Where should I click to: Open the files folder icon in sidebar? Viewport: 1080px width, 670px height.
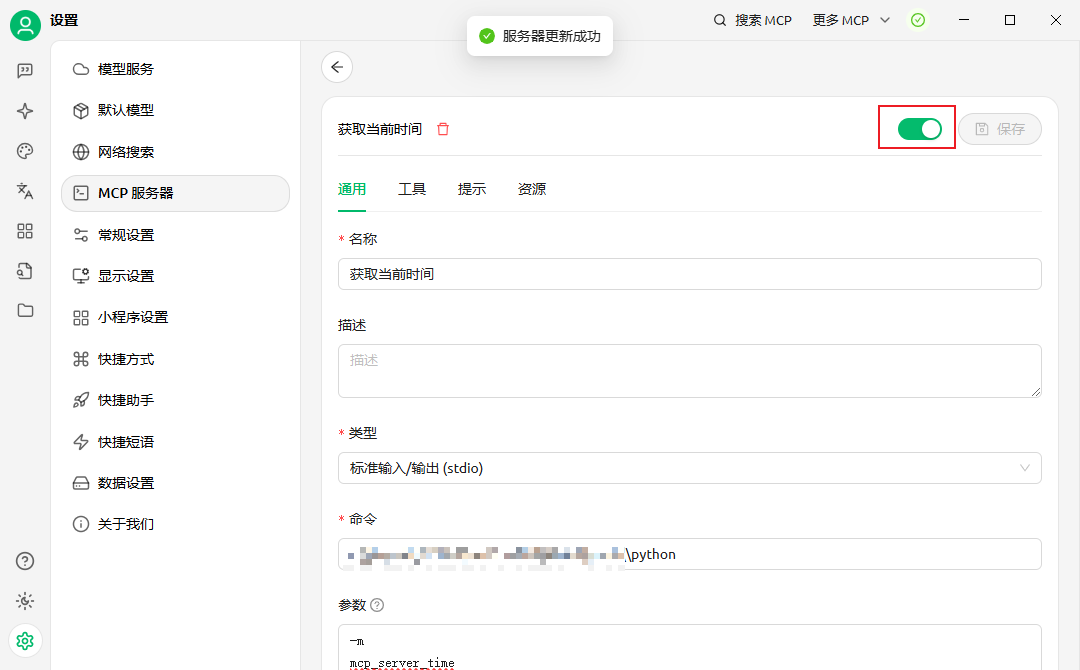25,311
